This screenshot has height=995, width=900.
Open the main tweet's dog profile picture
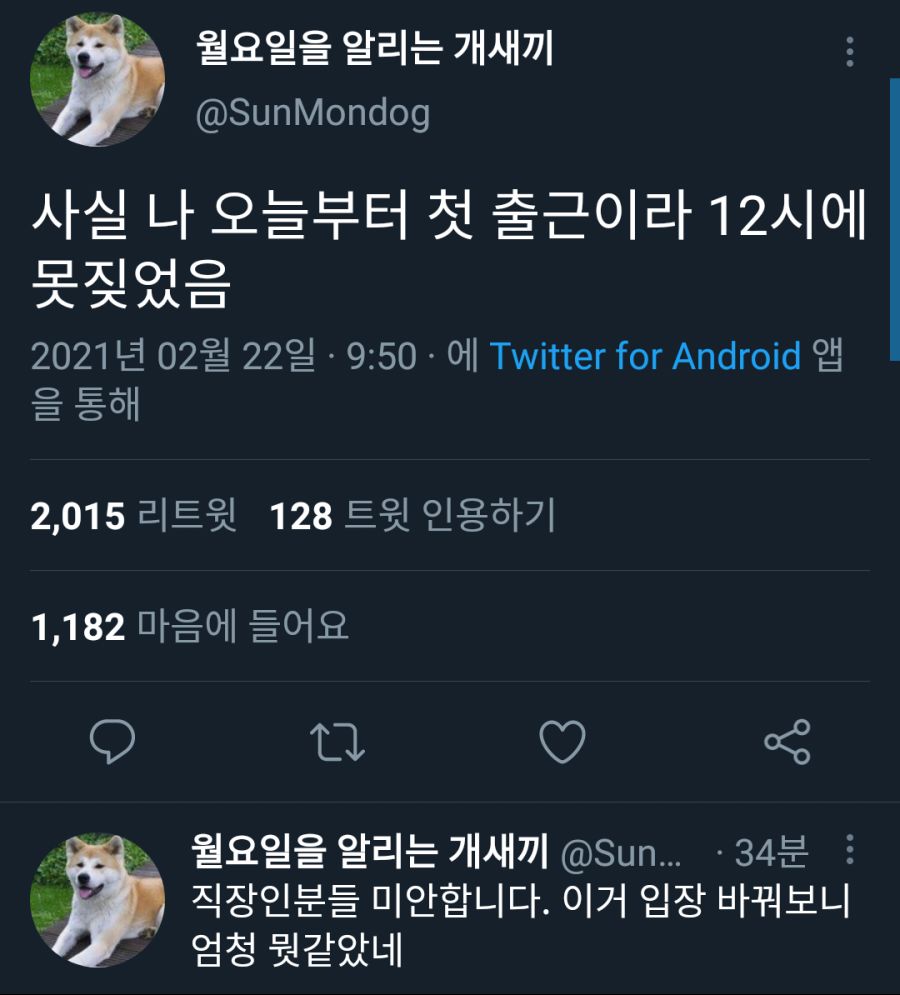tap(97, 80)
